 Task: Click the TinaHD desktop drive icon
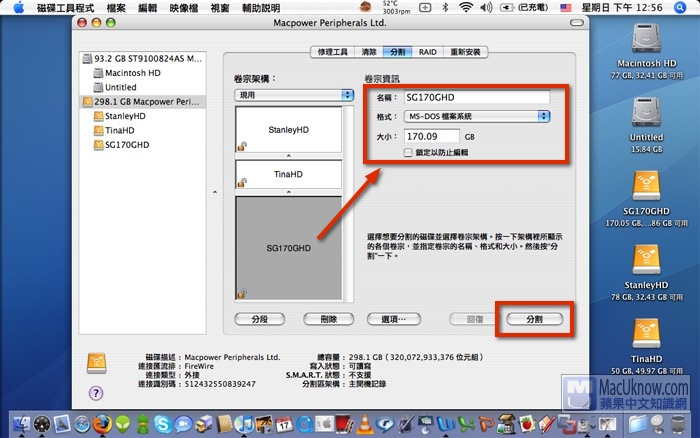tap(646, 334)
